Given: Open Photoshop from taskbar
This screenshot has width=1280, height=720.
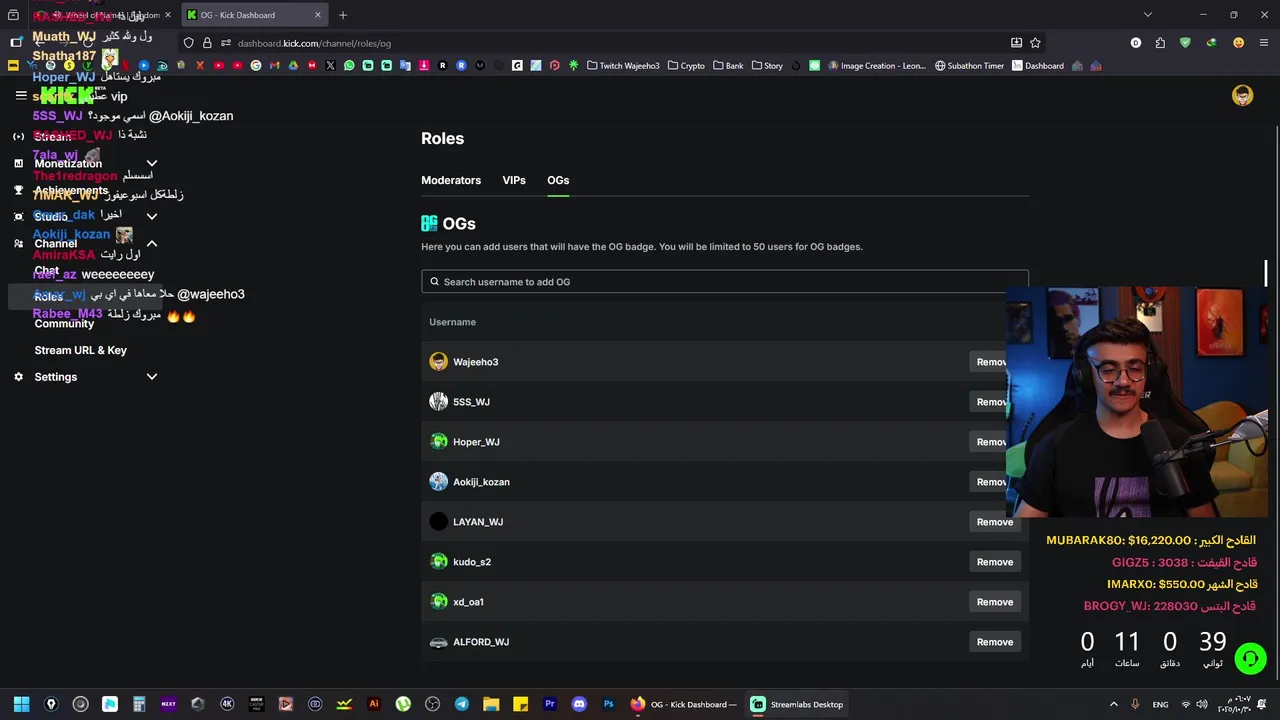Looking at the screenshot, I should 608,704.
